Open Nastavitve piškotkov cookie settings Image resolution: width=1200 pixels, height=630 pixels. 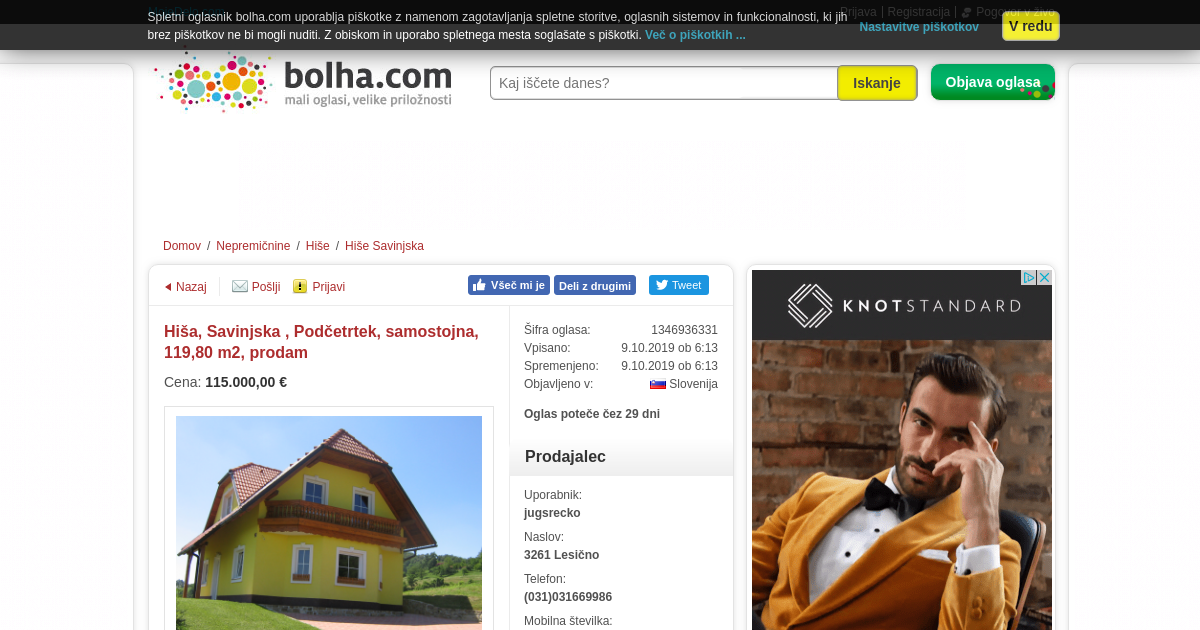click(x=919, y=27)
